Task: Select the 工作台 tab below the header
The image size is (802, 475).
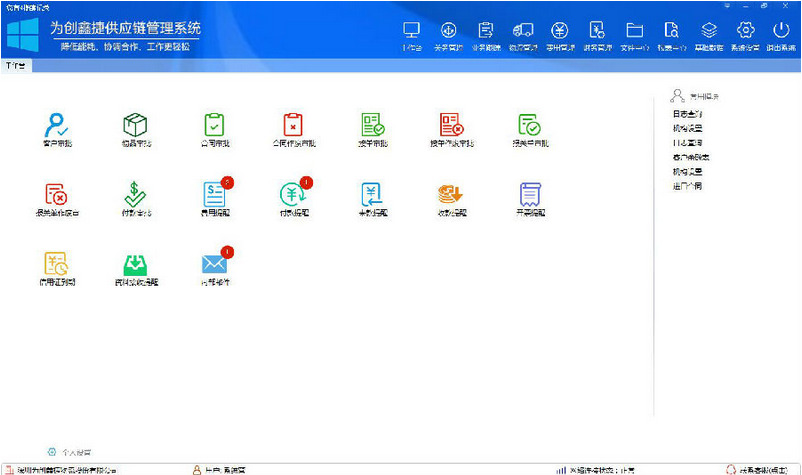Action: [16, 66]
